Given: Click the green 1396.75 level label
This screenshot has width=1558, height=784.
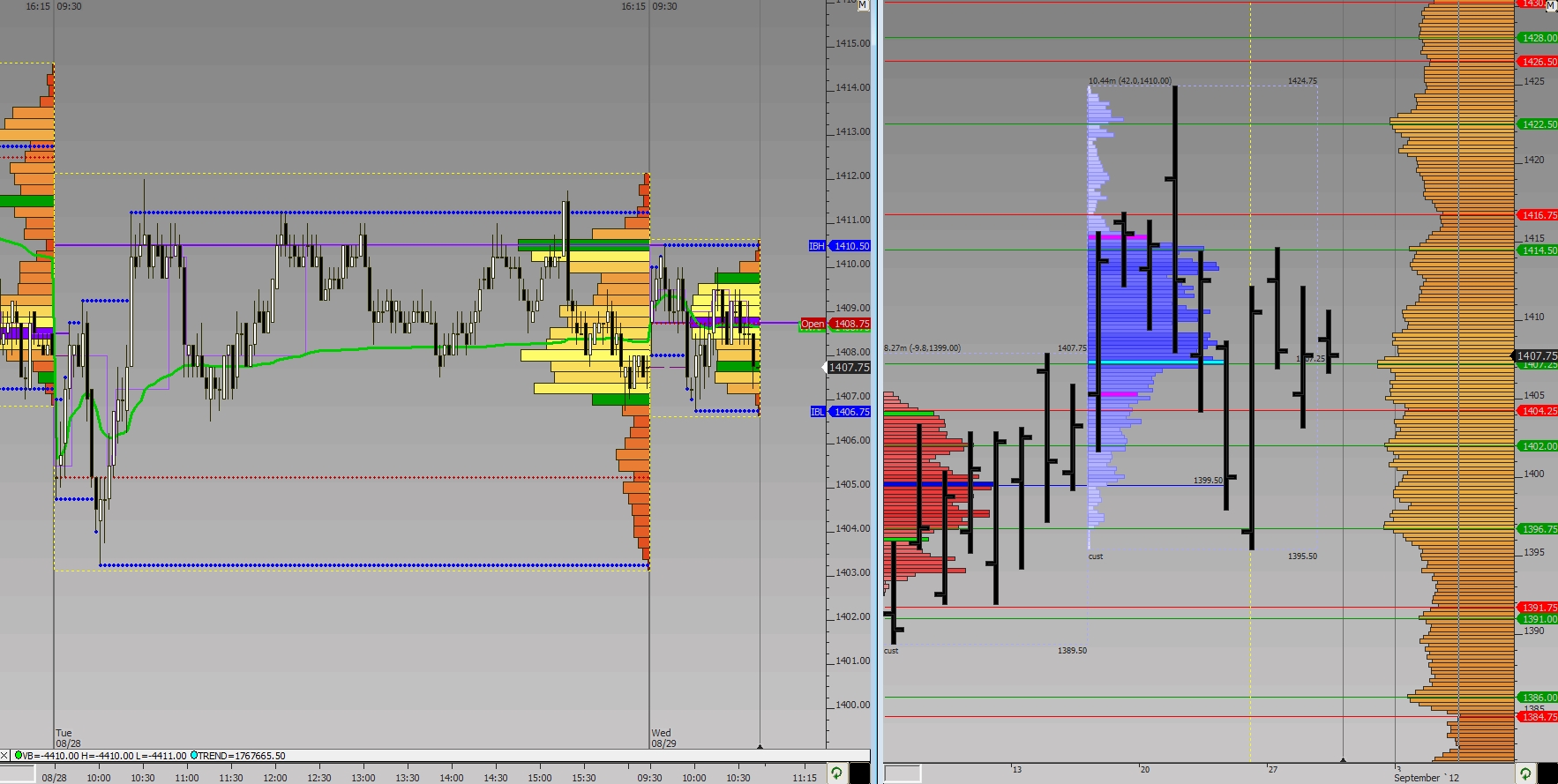Looking at the screenshot, I should (x=1538, y=529).
